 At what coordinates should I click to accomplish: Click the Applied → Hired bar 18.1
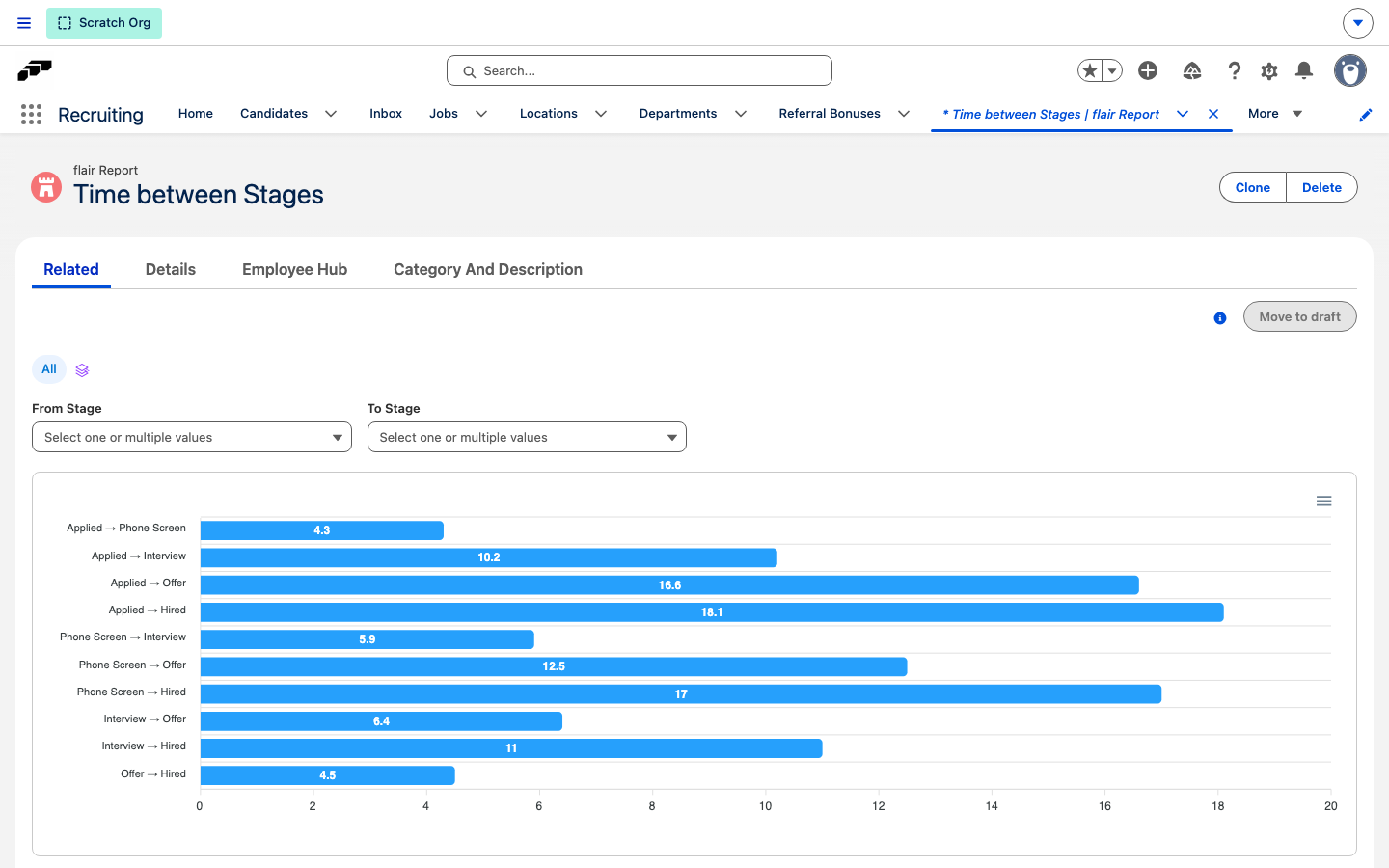pos(712,612)
